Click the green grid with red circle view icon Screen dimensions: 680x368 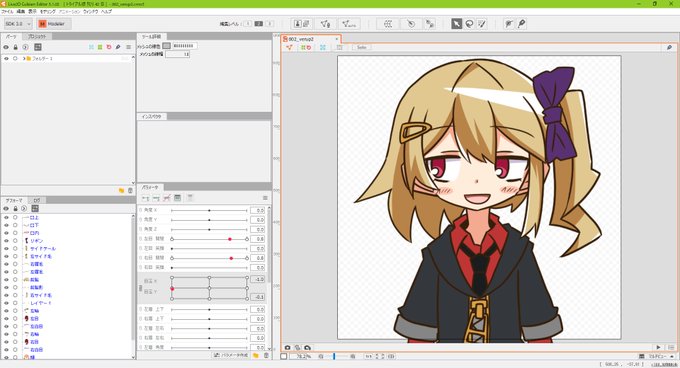coord(306,47)
